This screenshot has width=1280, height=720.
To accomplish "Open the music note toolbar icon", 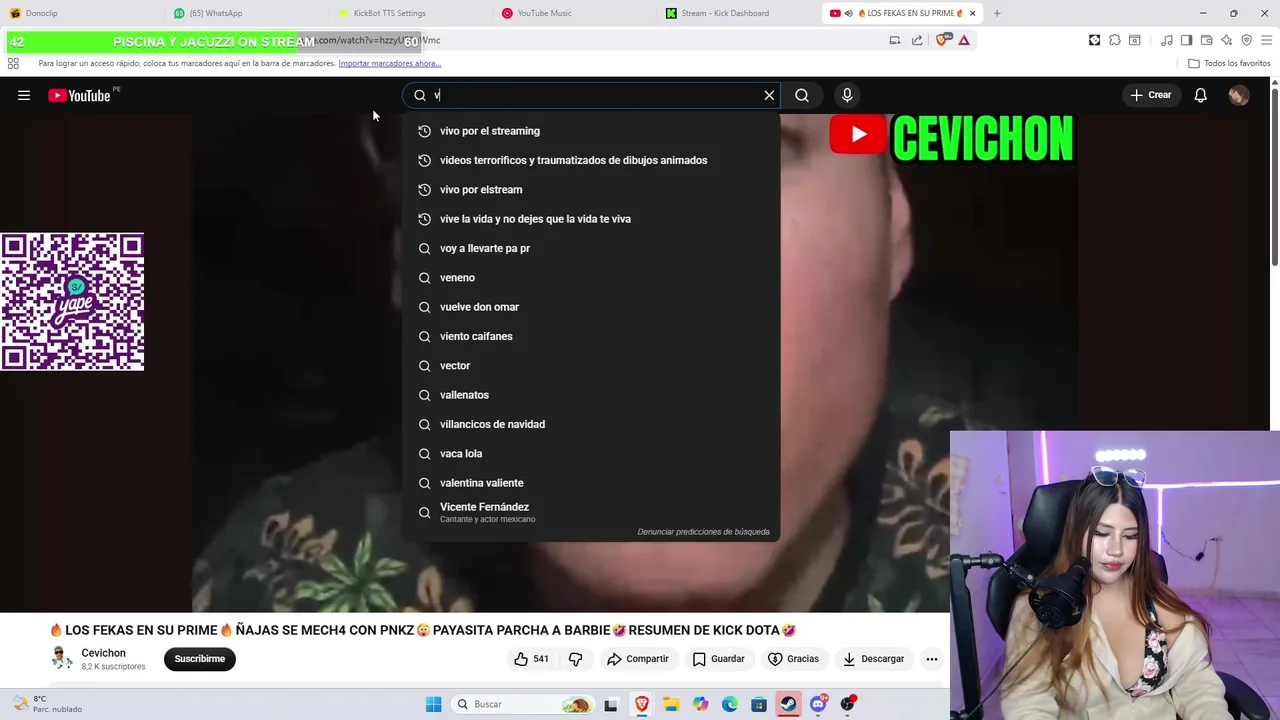I will (1167, 40).
